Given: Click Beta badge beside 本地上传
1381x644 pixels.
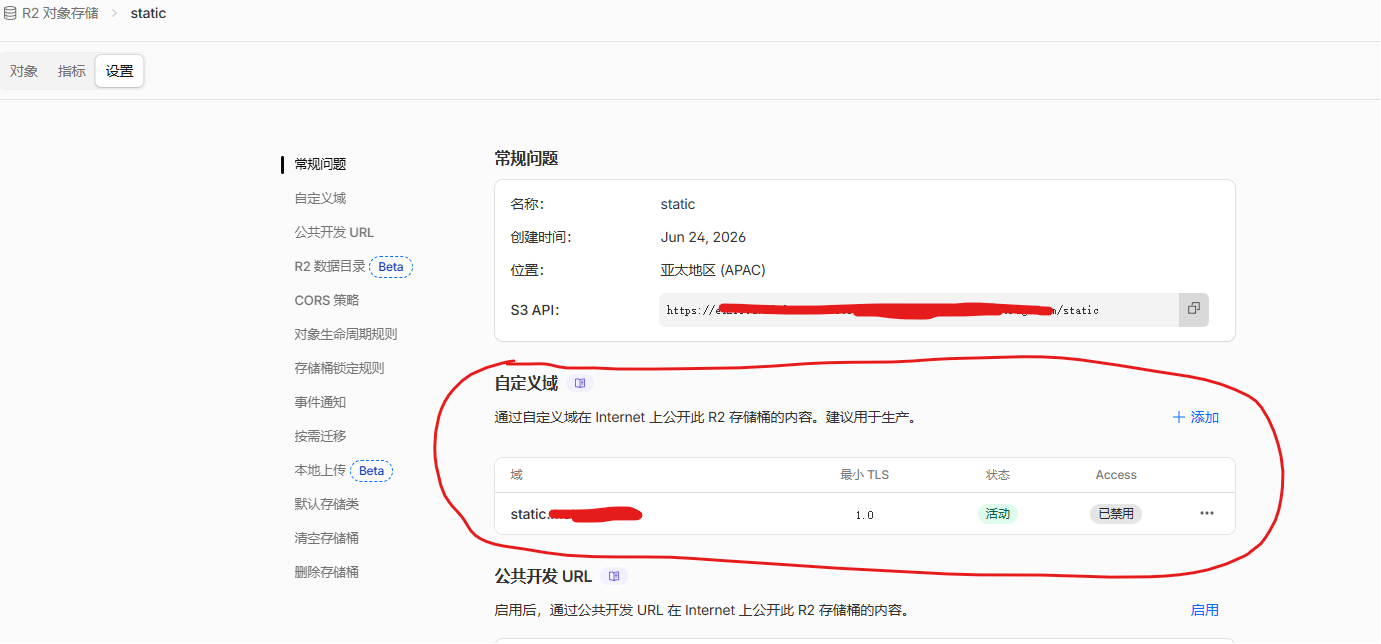Looking at the screenshot, I should (371, 471).
